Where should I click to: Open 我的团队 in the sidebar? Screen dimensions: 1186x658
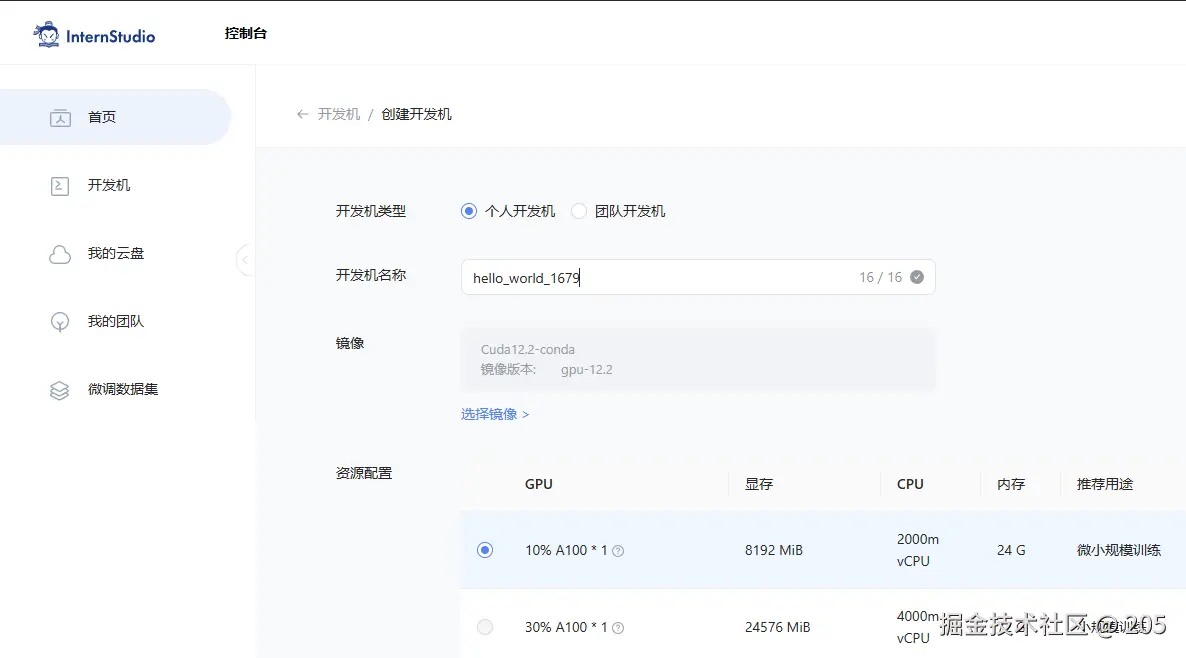(115, 321)
